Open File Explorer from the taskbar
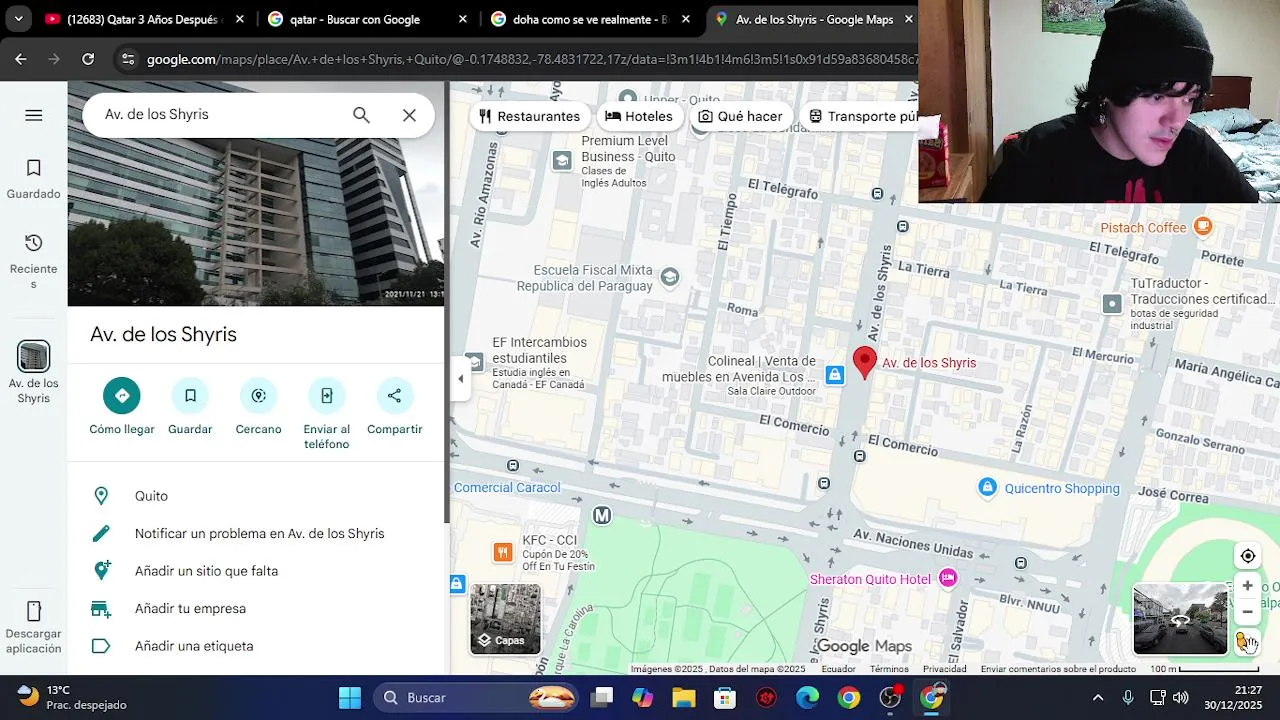This screenshot has width=1280, height=720. tap(683, 697)
